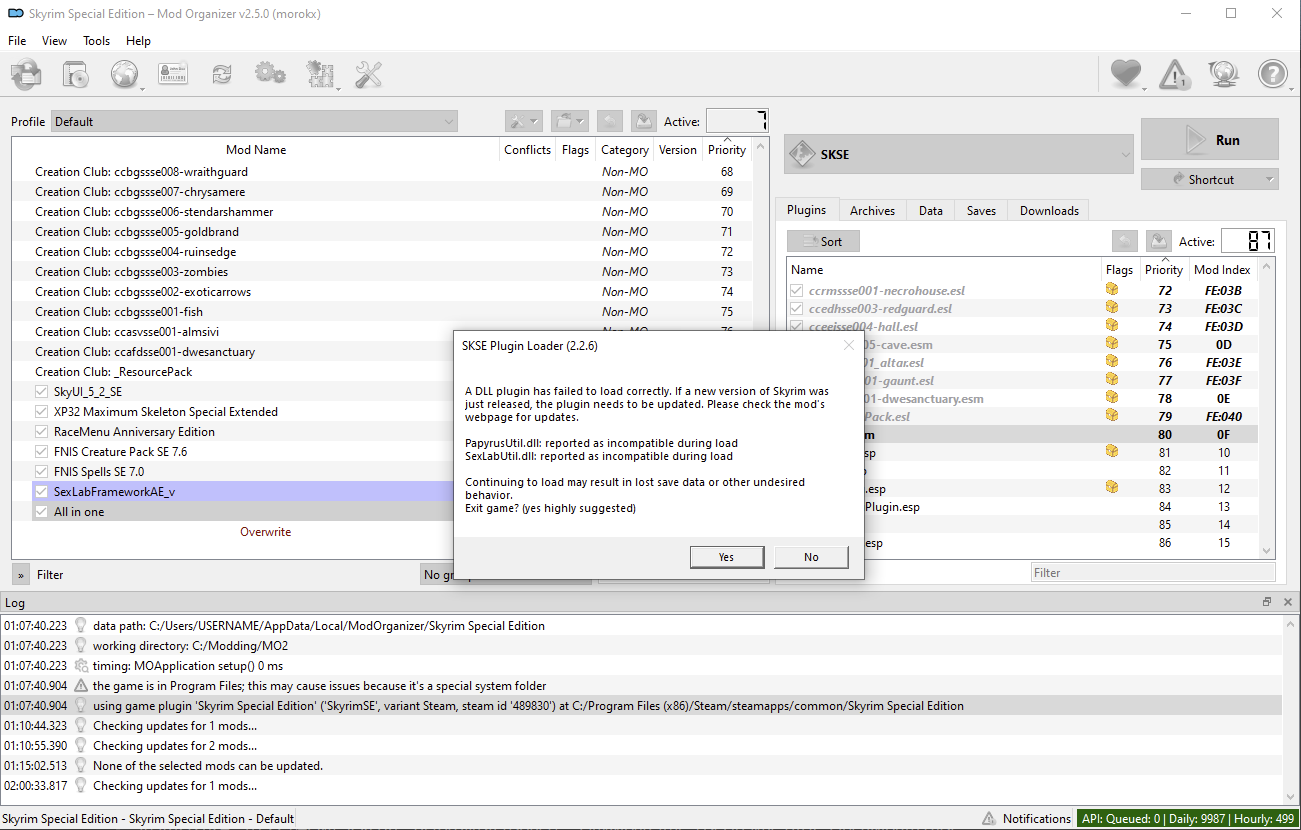The height and width of the screenshot is (830, 1301).
Task: Toggle RaceMenu Anniversary Edition checkbox
Action: click(x=41, y=432)
